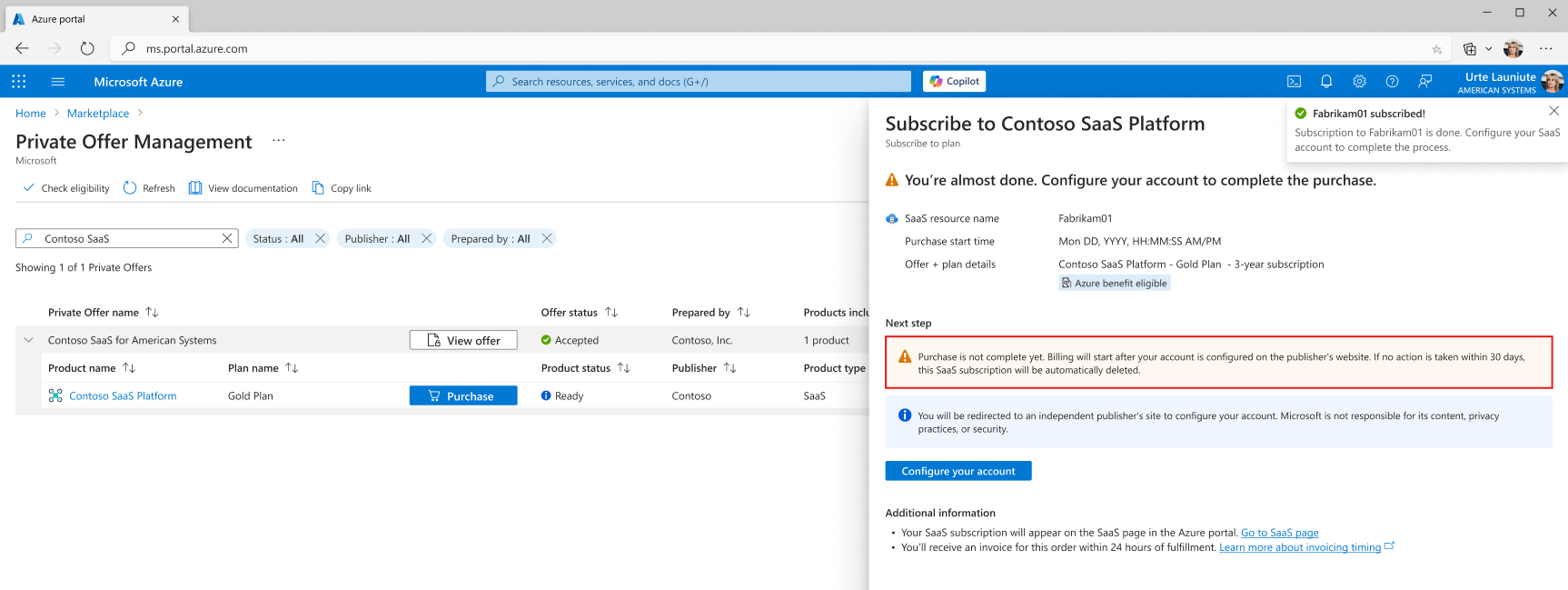Viewport: 1568px width, 590px height.
Task: Go to Marketplace breadcrumb
Action: point(98,113)
